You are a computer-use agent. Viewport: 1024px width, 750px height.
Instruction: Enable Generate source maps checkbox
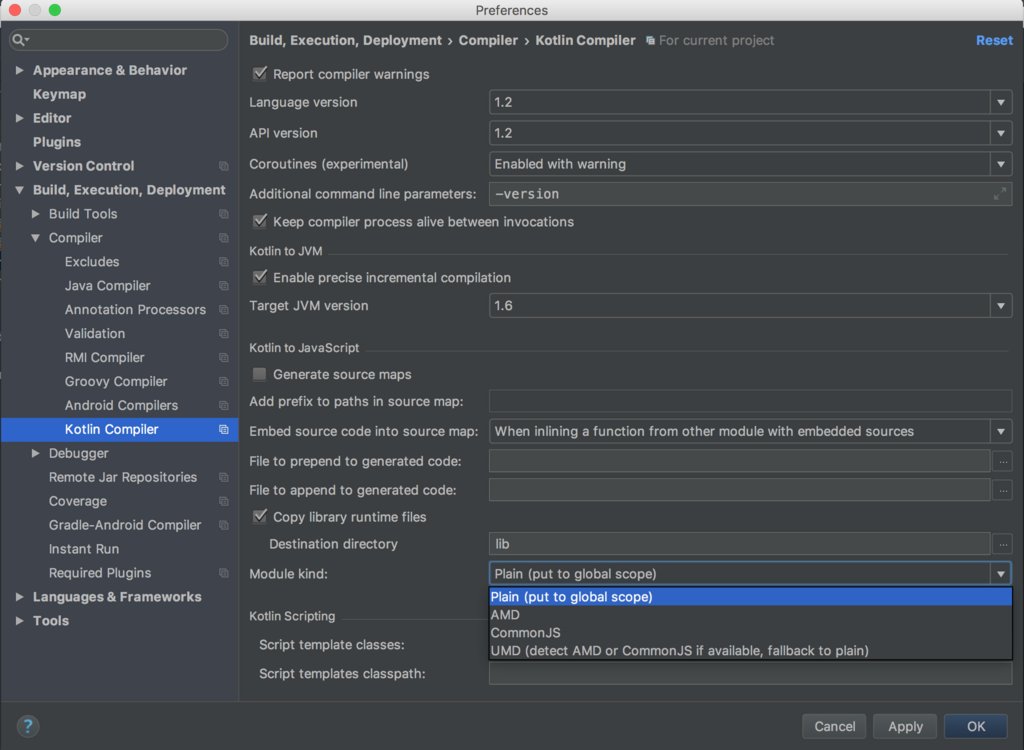[x=260, y=374]
